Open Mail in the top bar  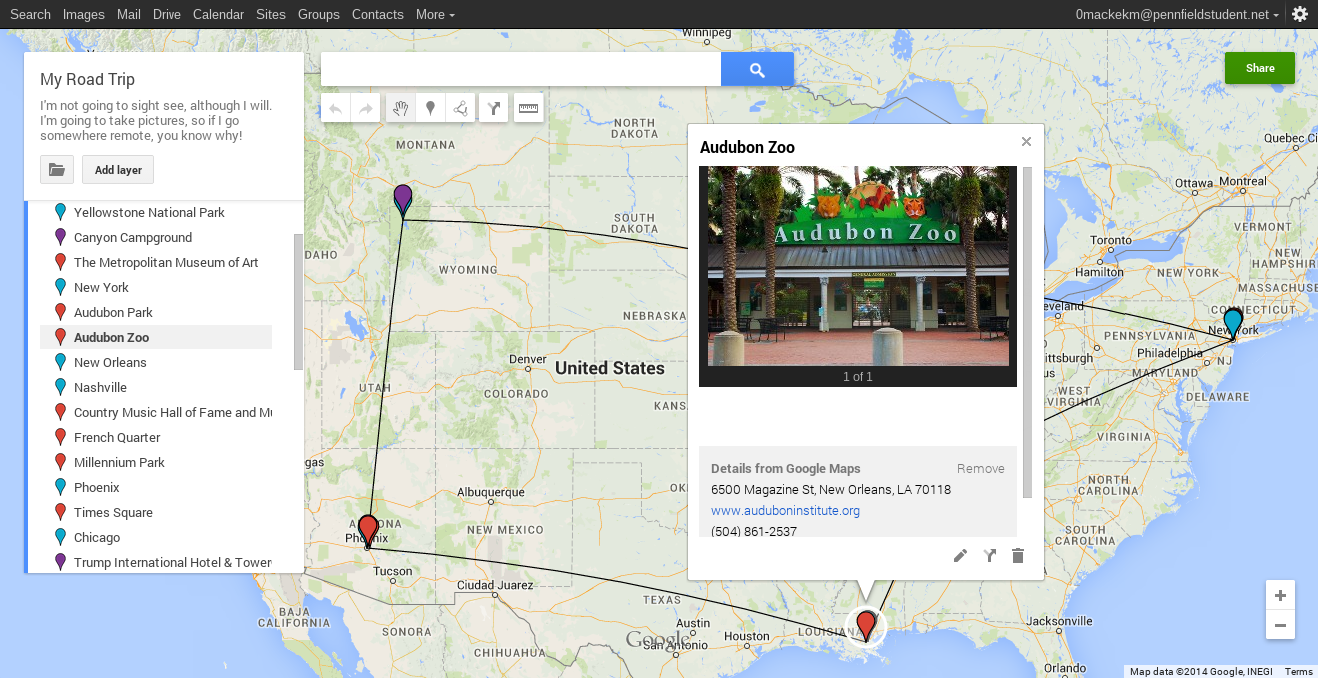pos(128,14)
